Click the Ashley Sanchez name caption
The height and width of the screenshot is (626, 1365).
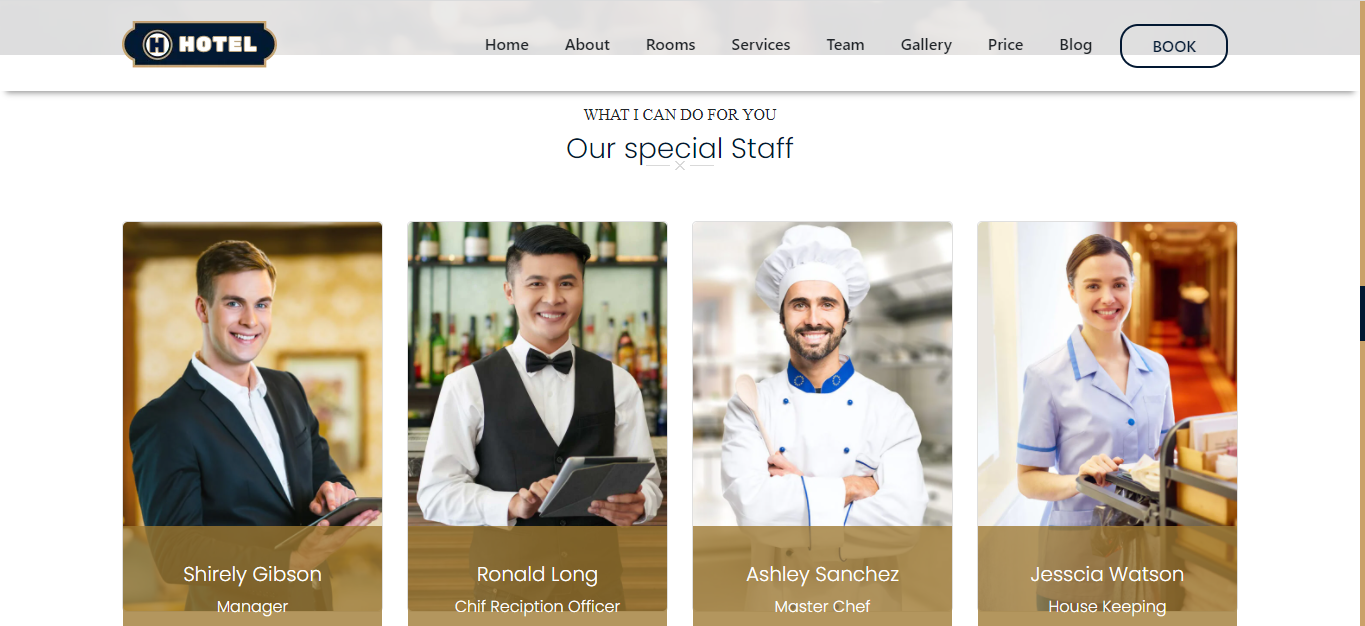822,574
